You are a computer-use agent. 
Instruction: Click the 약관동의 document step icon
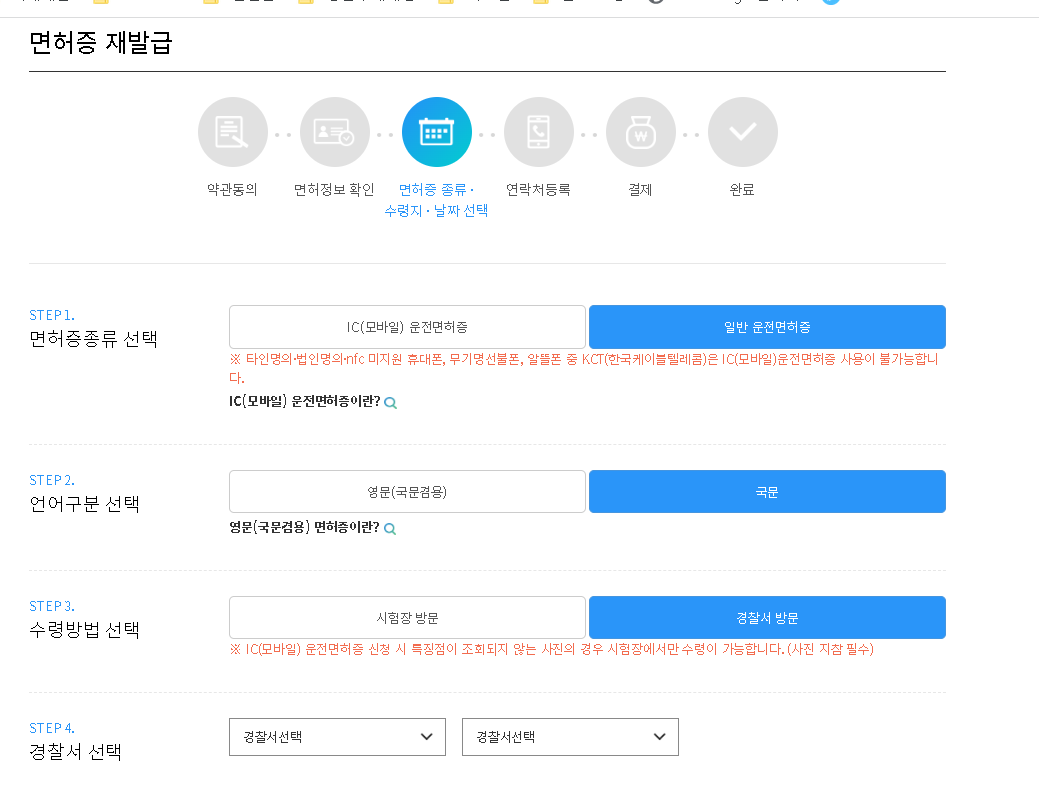tap(232, 131)
